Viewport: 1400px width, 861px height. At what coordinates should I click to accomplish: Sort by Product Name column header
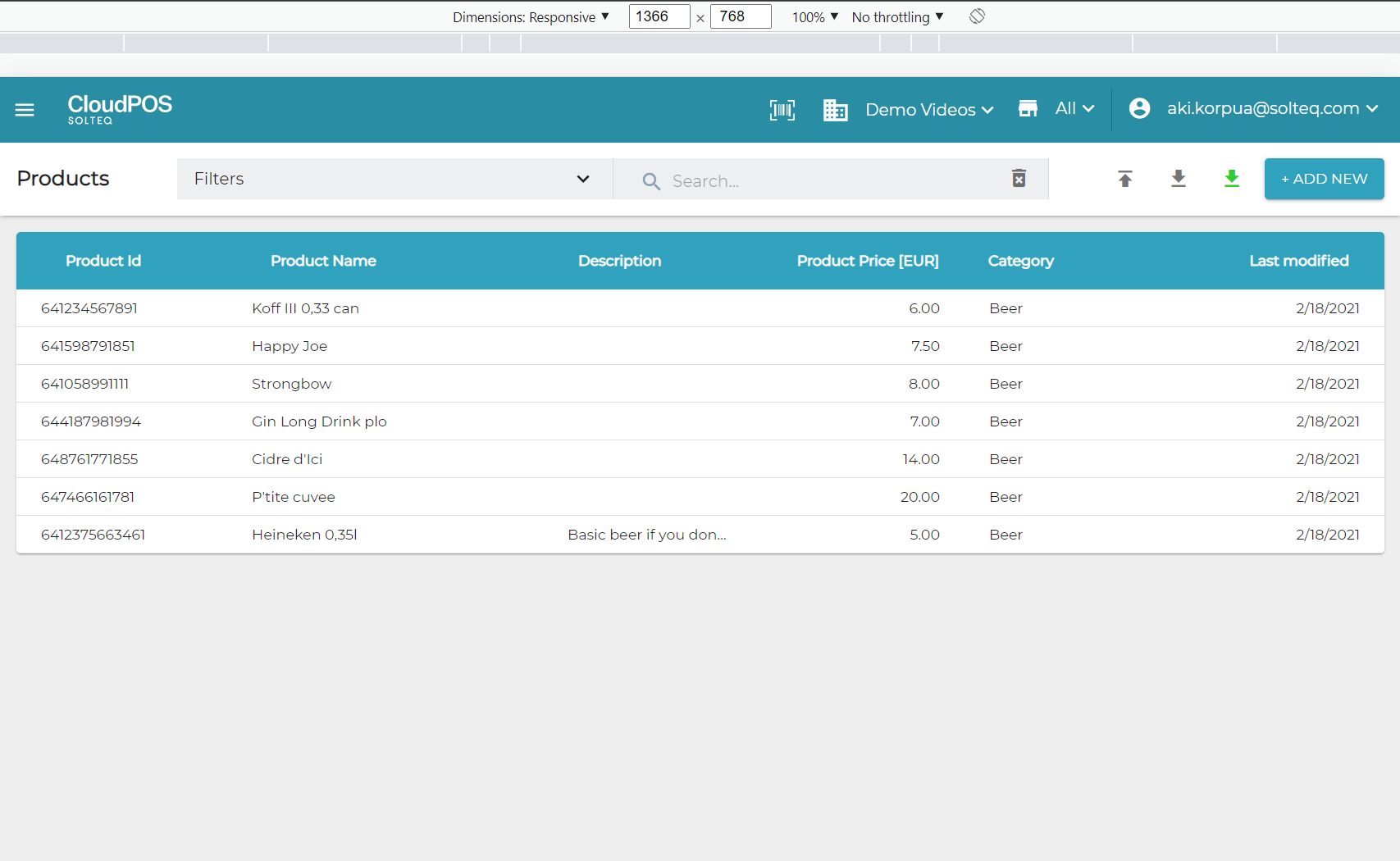(323, 261)
